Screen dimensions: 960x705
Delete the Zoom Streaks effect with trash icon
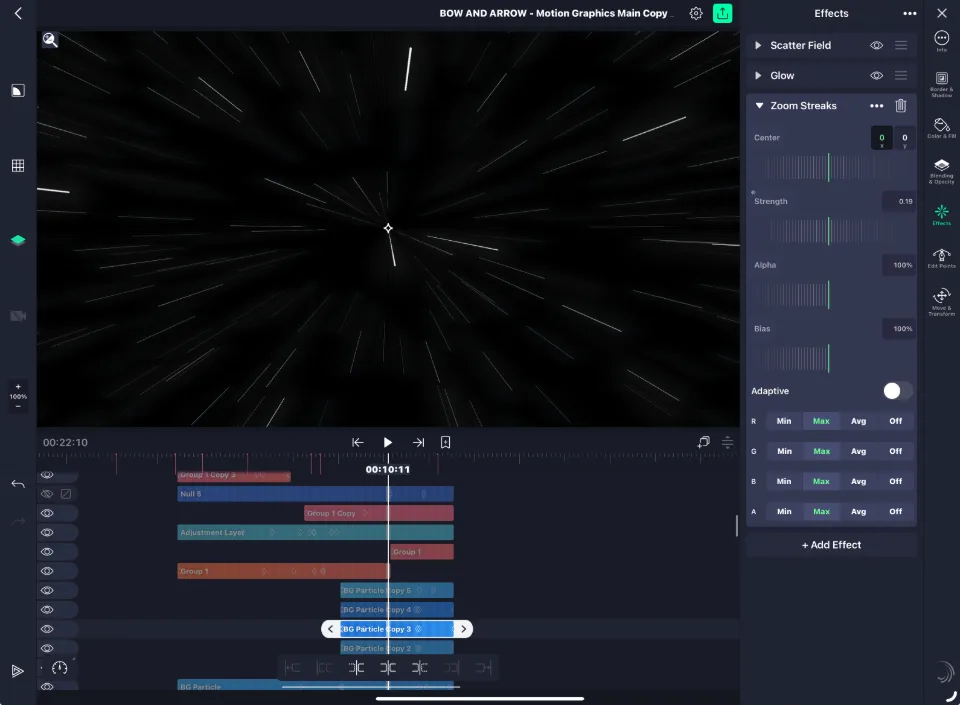pyautogui.click(x=901, y=106)
